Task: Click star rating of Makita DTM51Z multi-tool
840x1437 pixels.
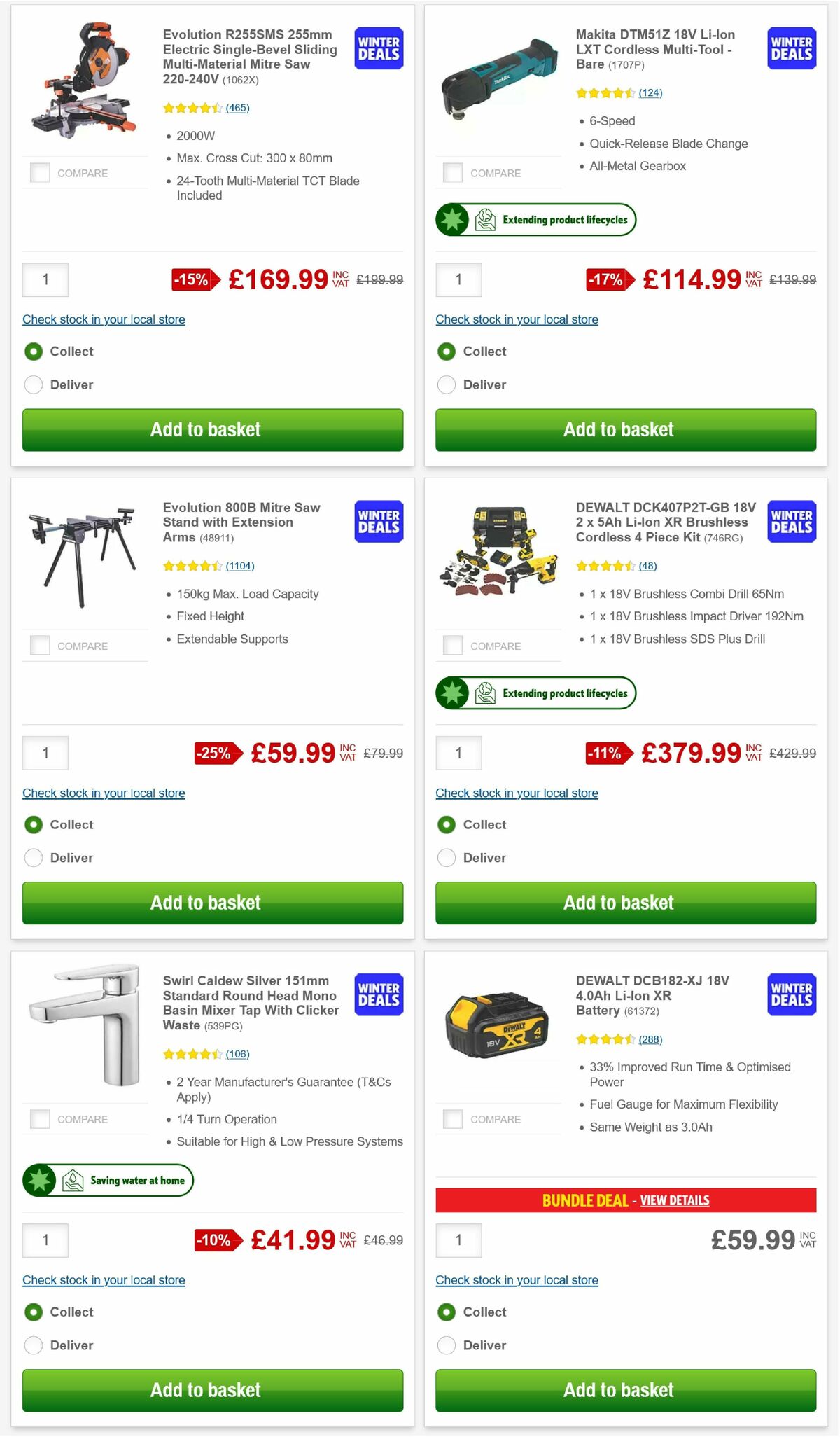Action: coord(606,92)
